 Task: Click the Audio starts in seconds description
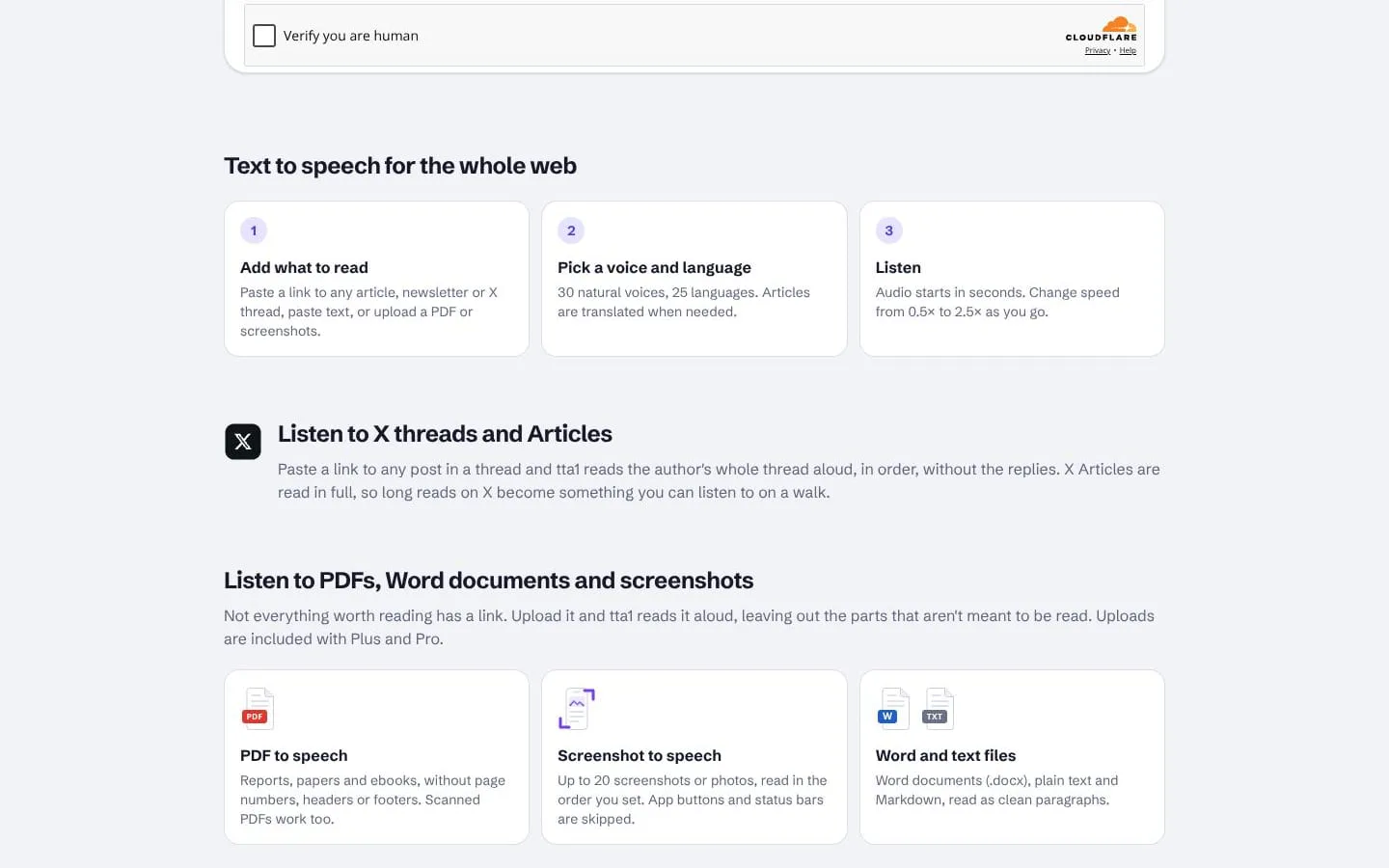click(x=997, y=302)
